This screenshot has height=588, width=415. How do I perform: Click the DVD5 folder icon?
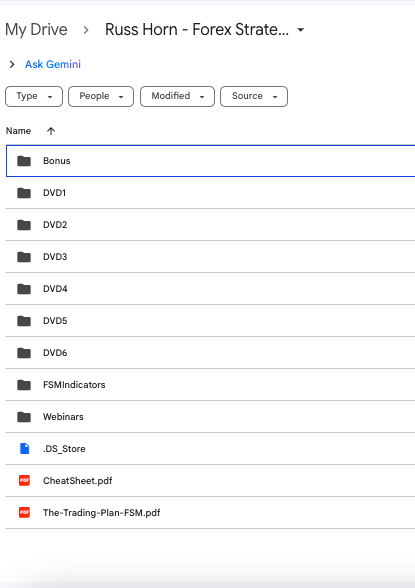point(24,321)
